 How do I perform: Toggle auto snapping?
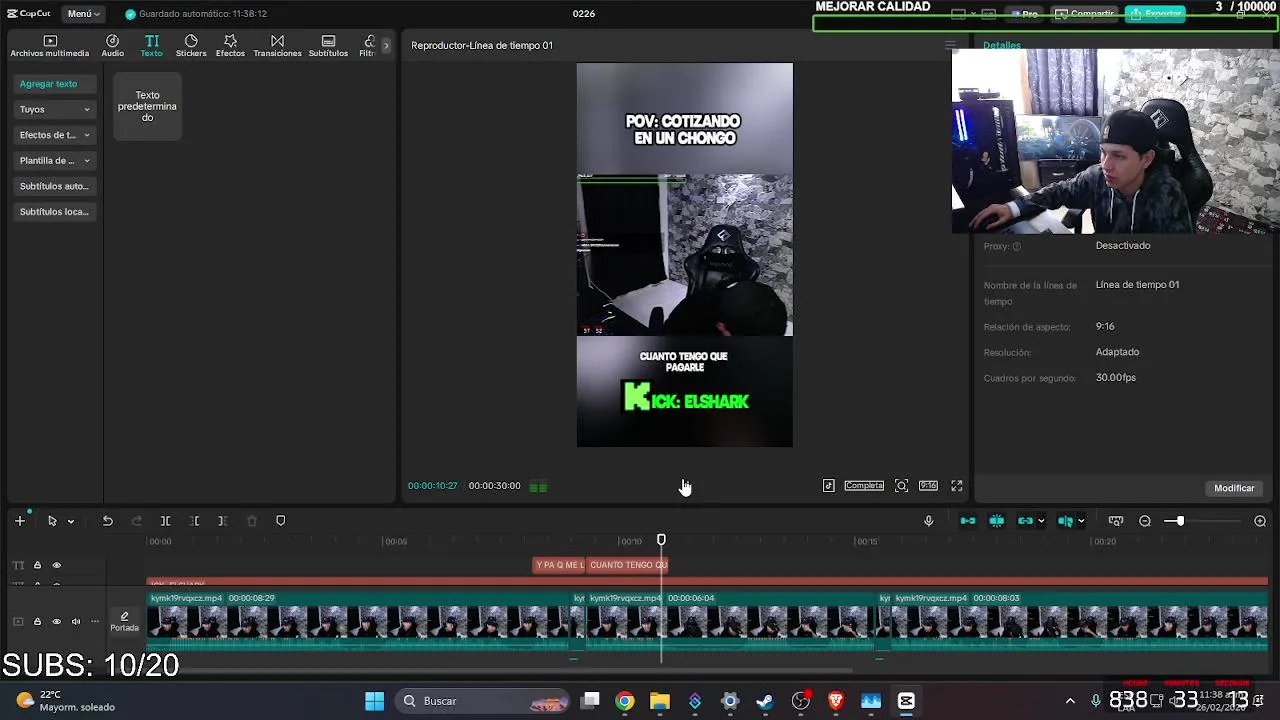point(996,521)
